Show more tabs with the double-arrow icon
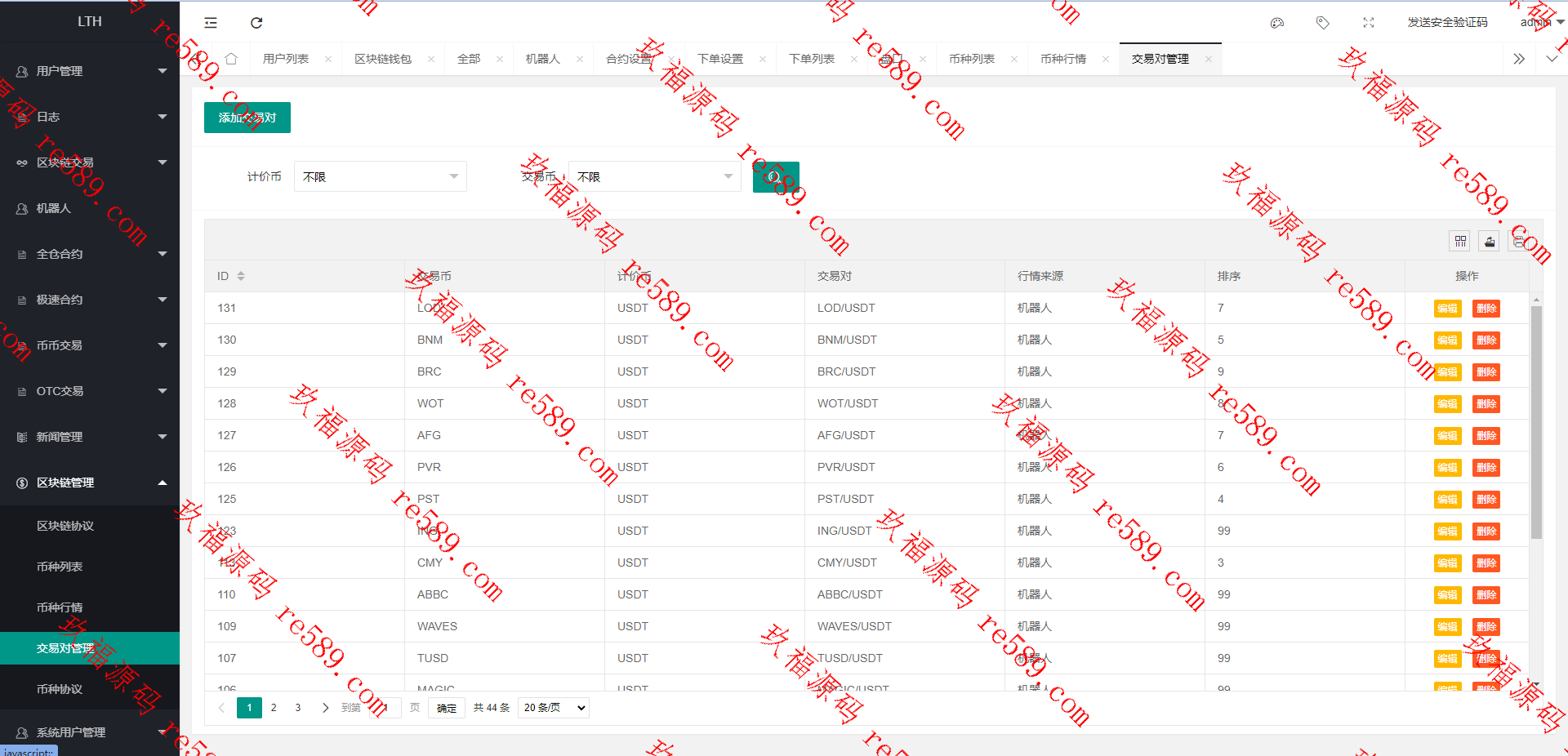Screen dimensions: 1568x756 click(1519, 59)
